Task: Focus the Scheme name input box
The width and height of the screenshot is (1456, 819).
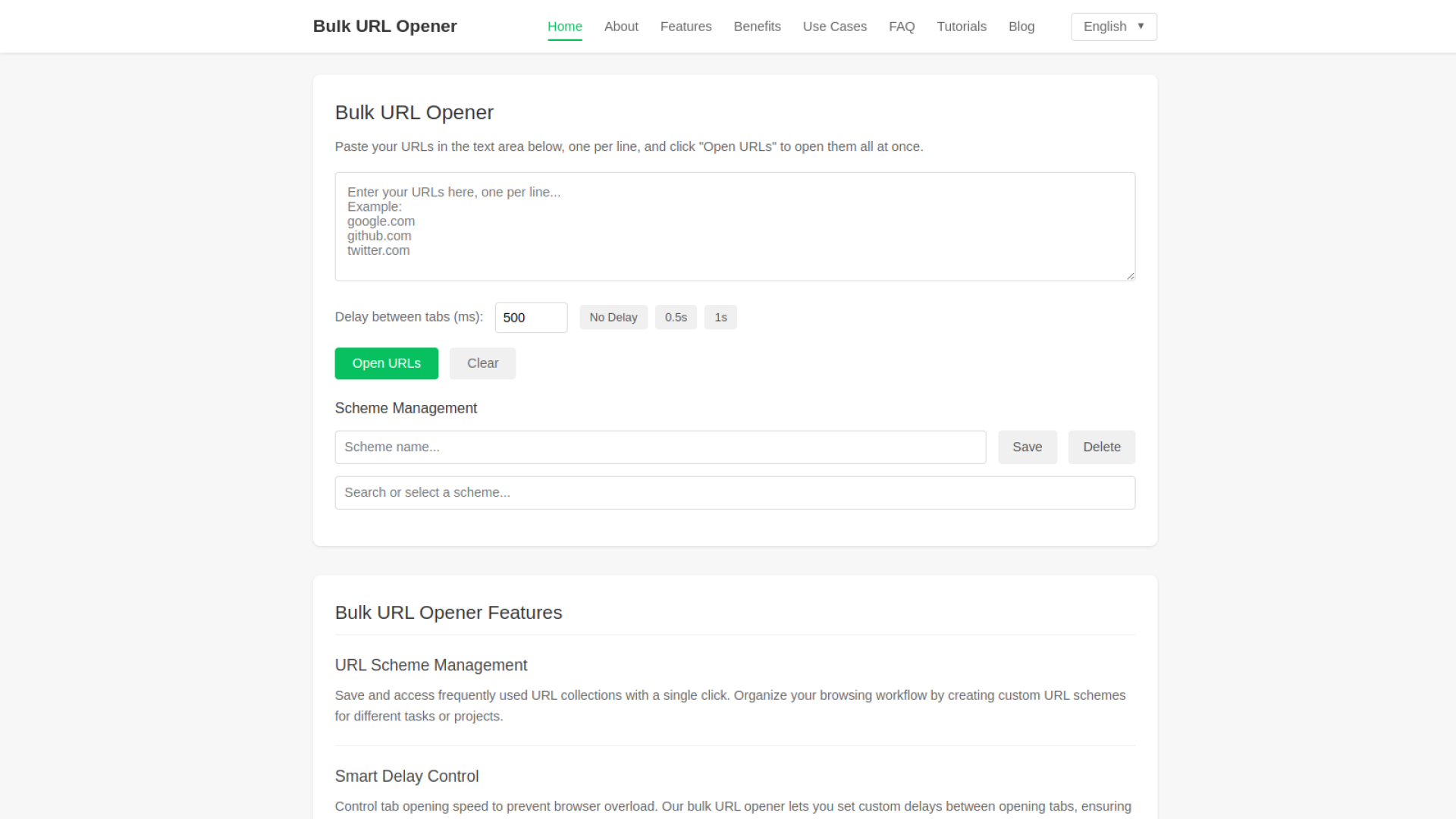Action: click(x=660, y=447)
